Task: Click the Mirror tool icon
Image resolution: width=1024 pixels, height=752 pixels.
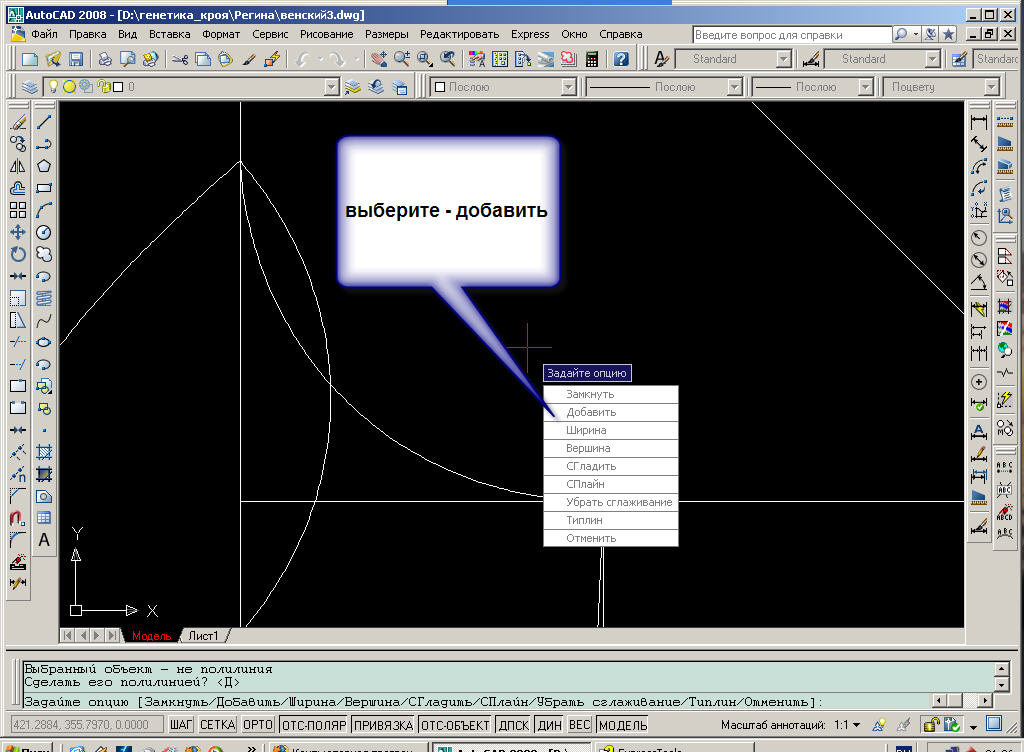Action: coord(18,166)
